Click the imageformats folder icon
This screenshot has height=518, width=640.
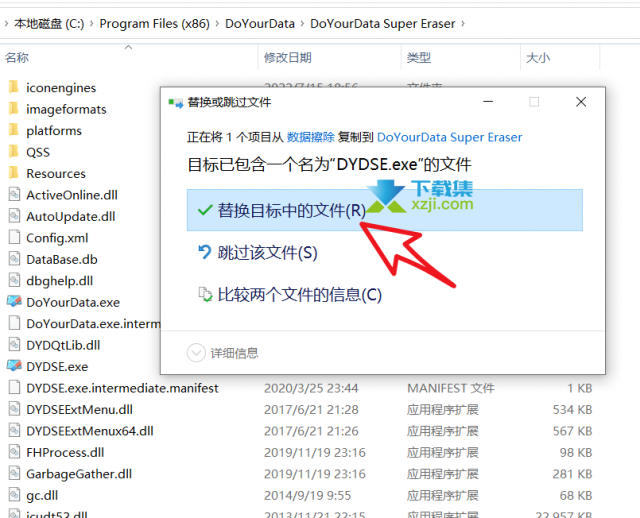[x=13, y=109]
